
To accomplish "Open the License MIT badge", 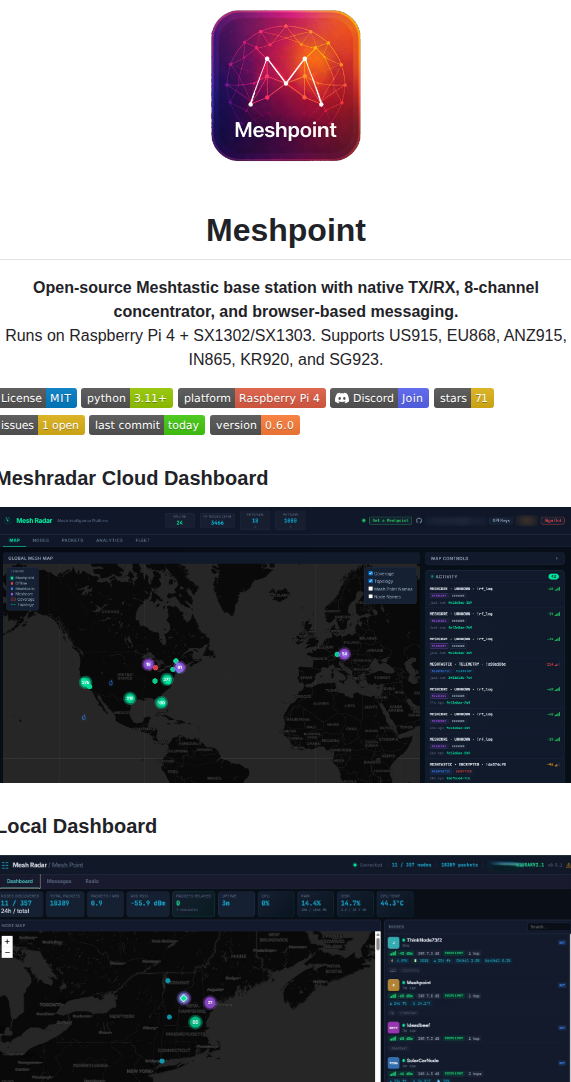I will click(38, 398).
